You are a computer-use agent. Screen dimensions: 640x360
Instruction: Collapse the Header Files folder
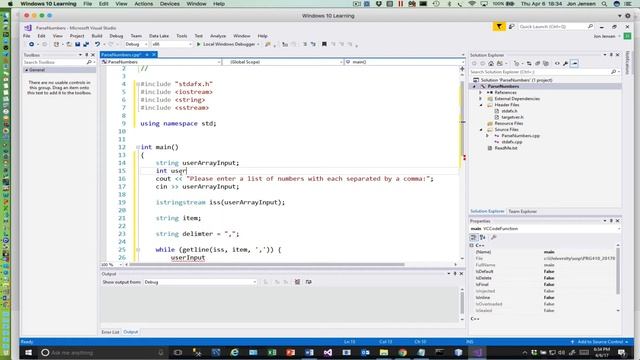point(481,105)
